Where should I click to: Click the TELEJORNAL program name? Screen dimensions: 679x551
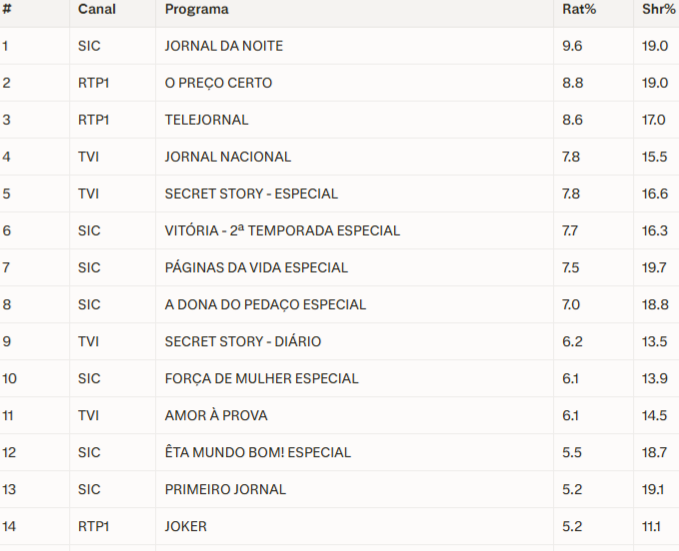pos(207,120)
